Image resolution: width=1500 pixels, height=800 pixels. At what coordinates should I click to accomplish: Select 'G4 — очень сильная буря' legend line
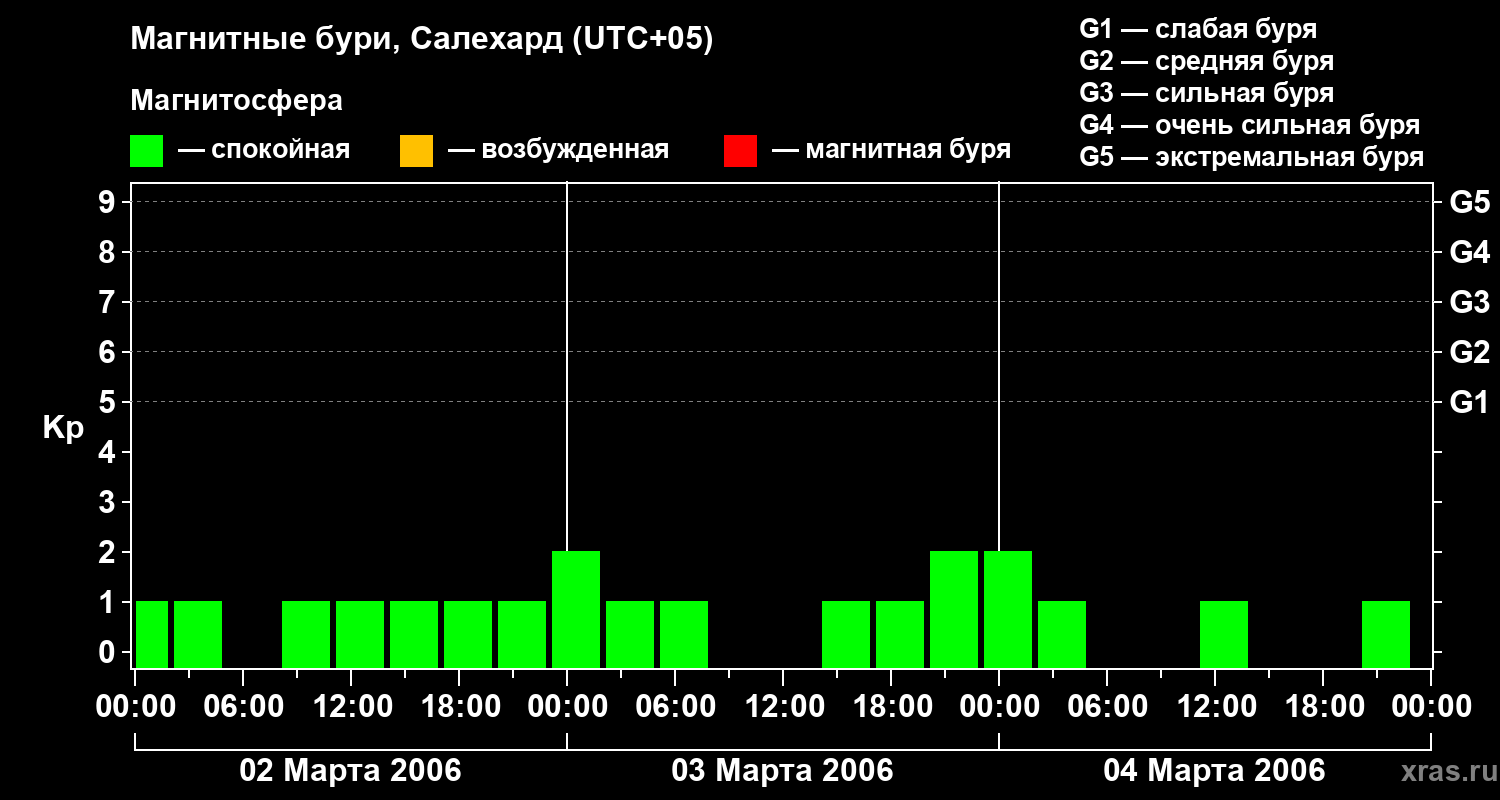1250,125
